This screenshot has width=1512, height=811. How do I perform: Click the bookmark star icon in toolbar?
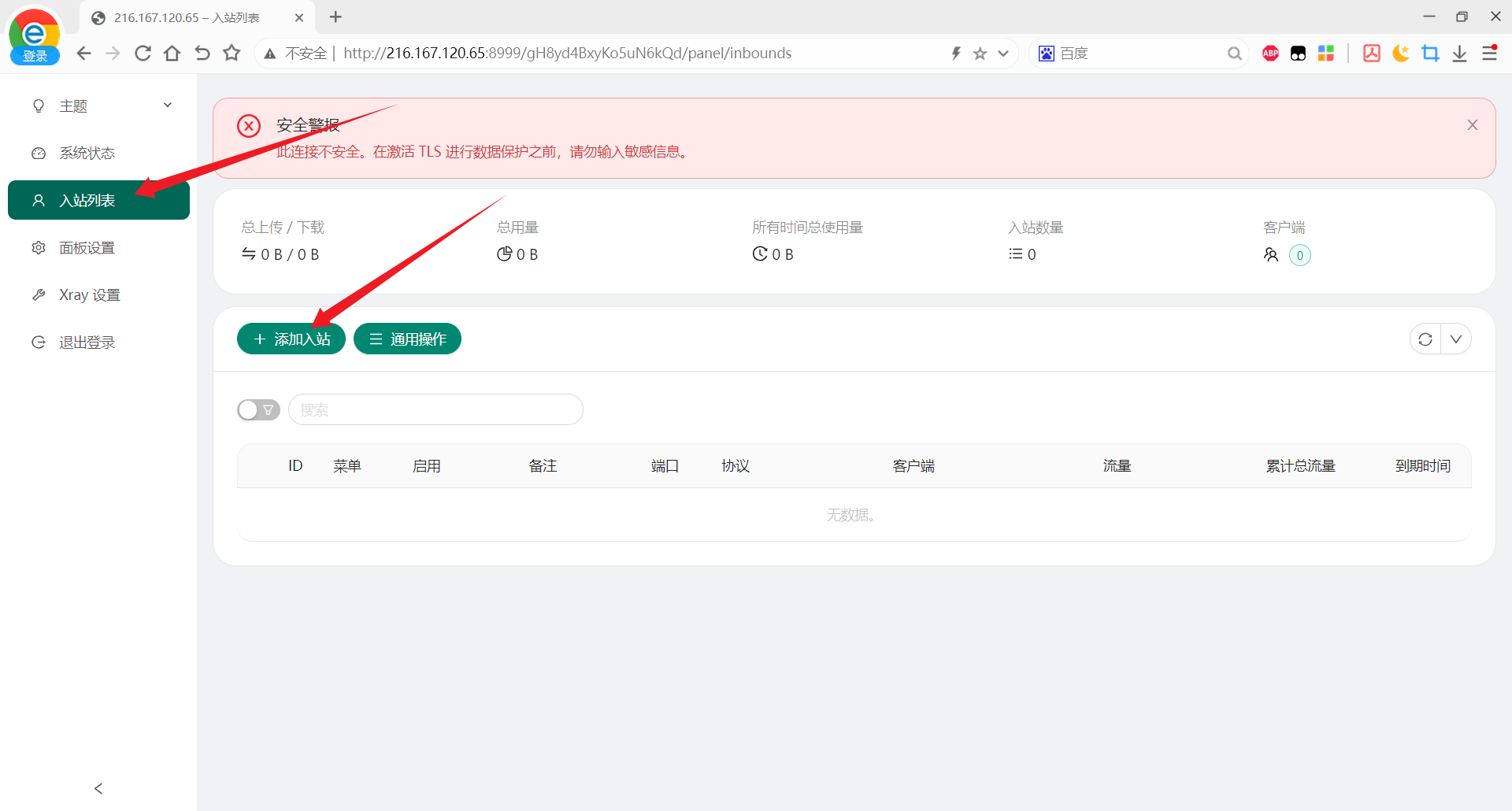click(232, 54)
